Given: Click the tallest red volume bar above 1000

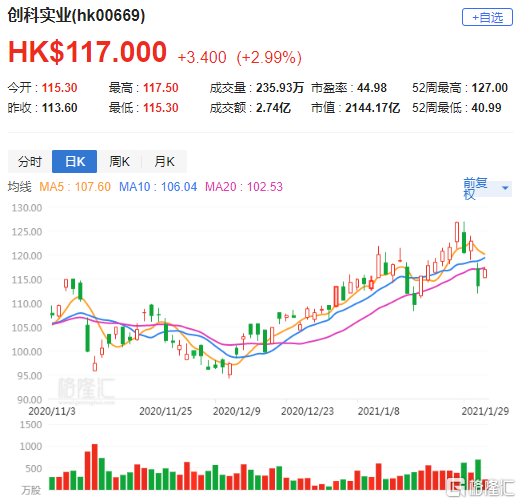Looking at the screenshot, I should tap(95, 467).
